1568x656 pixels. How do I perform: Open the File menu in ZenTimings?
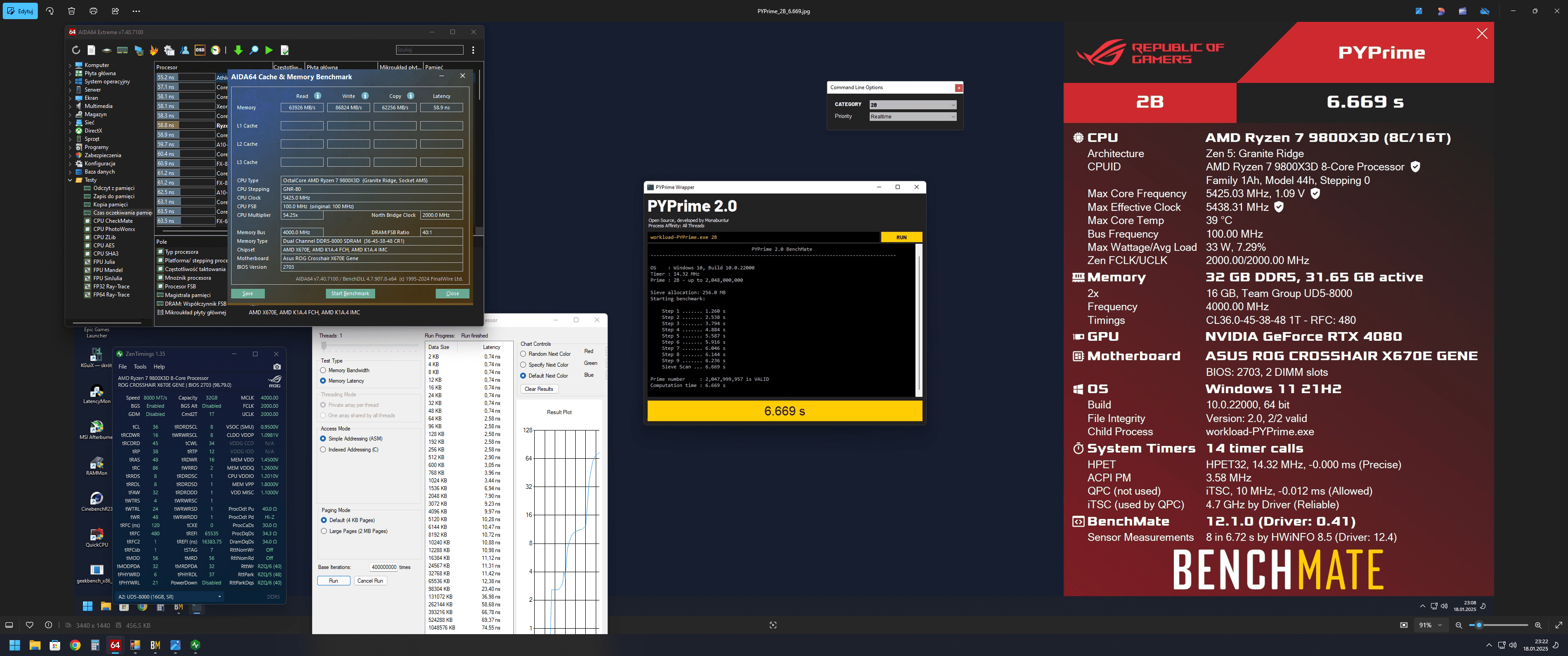click(122, 367)
